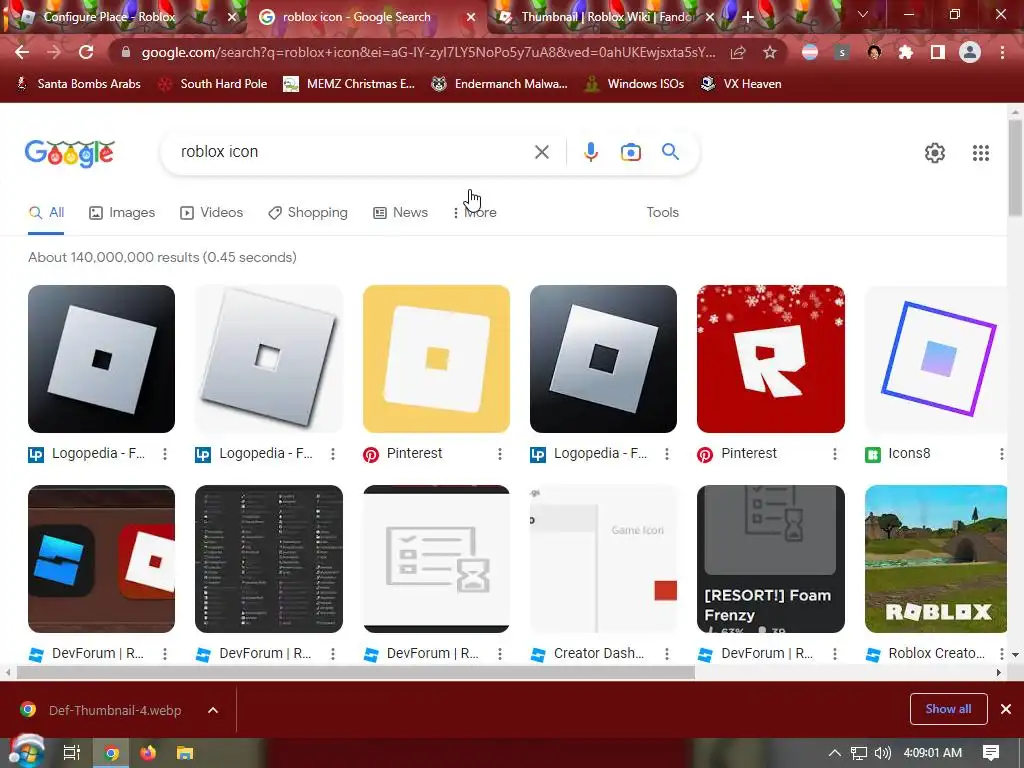This screenshot has height=768, width=1024.
Task: Open new browser tab with plus
Action: (x=748, y=17)
